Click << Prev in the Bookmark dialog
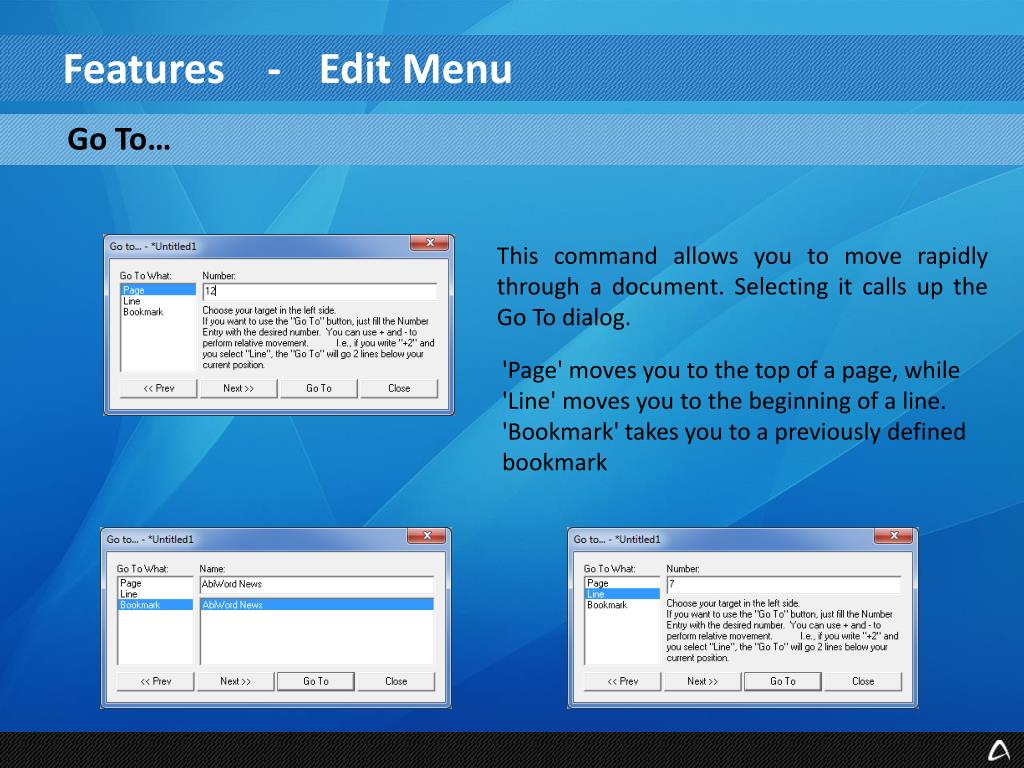The height and width of the screenshot is (768, 1024). point(155,682)
